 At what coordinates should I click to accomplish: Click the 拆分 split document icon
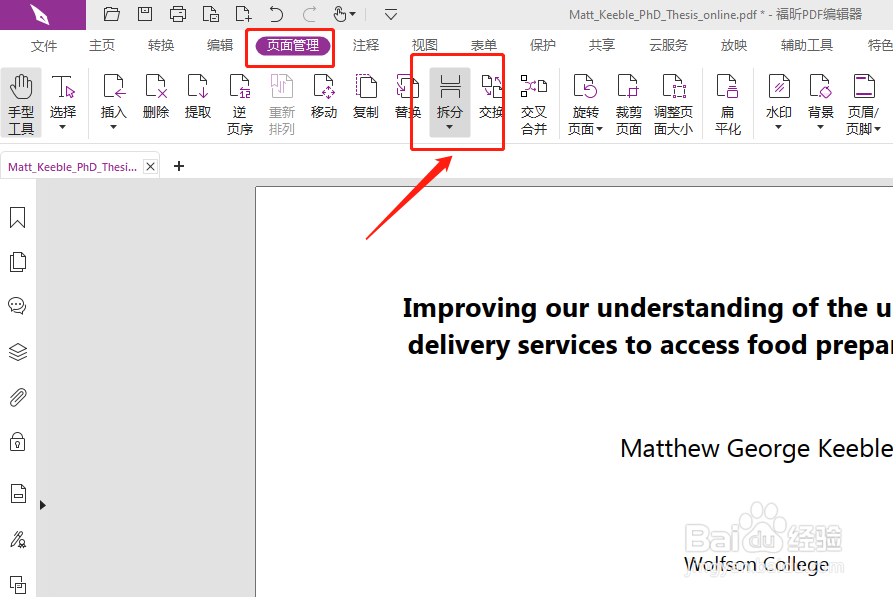tap(450, 86)
